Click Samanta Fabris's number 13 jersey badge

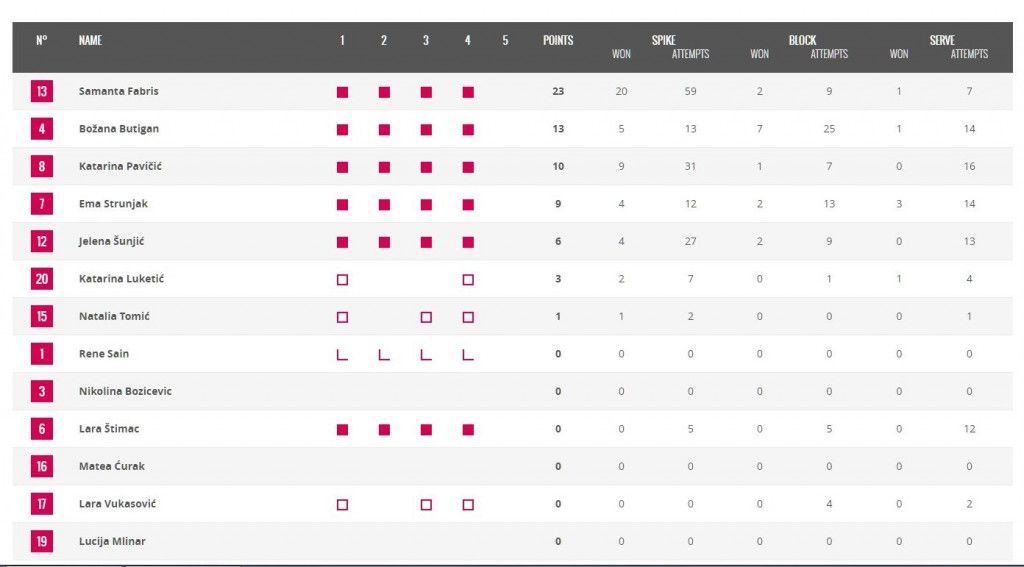[42, 92]
